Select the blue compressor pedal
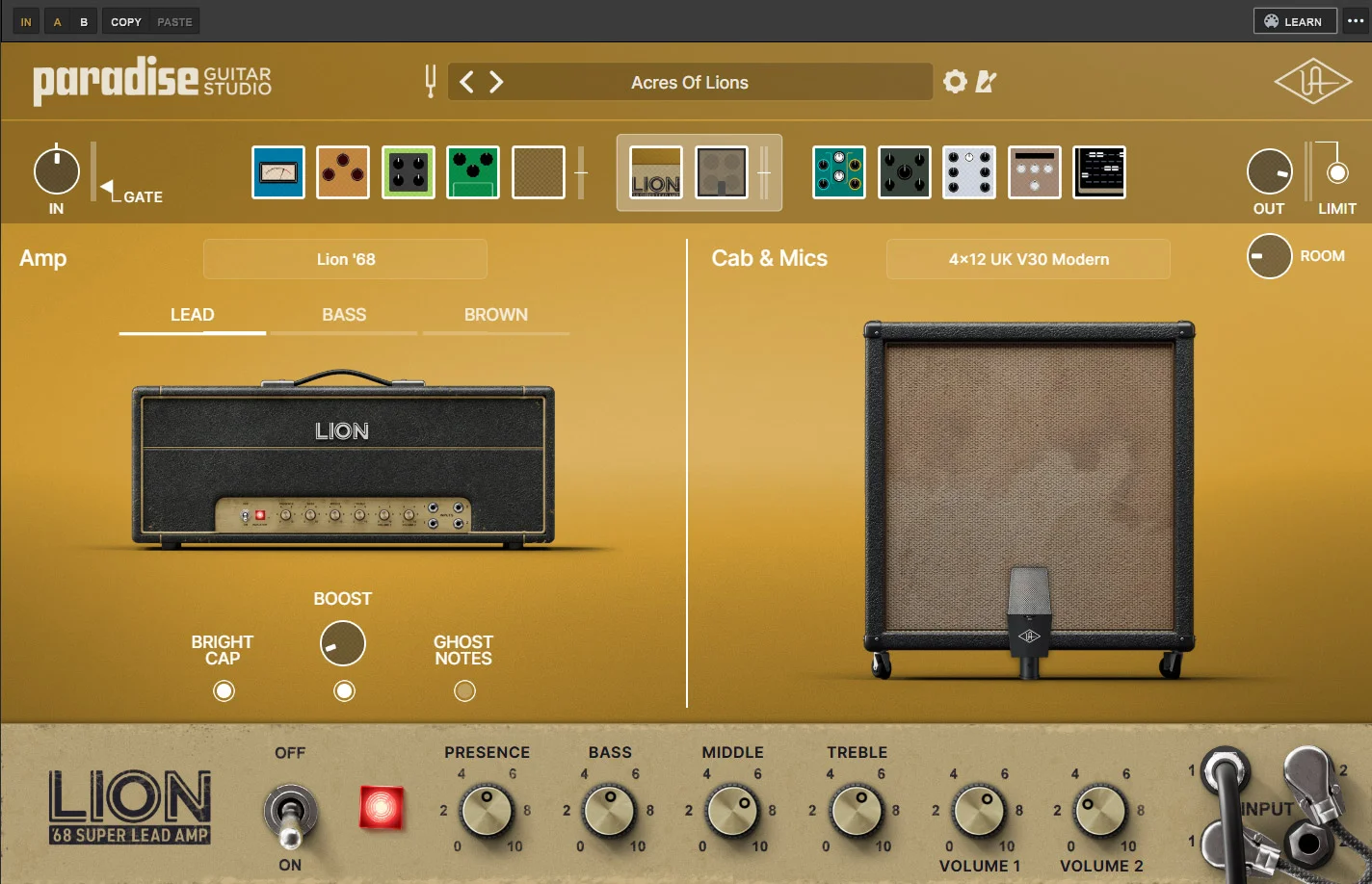The height and width of the screenshot is (884, 1372). point(278,172)
